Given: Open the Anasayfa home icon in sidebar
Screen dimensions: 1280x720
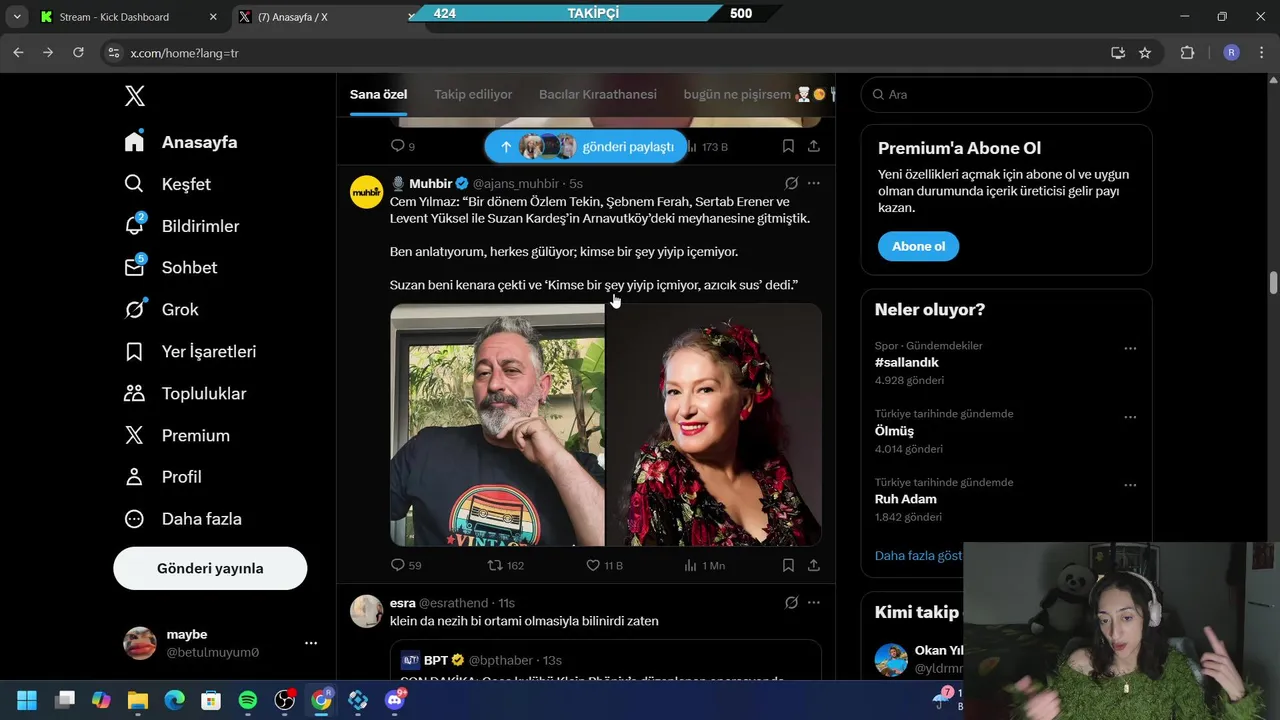Looking at the screenshot, I should [134, 142].
